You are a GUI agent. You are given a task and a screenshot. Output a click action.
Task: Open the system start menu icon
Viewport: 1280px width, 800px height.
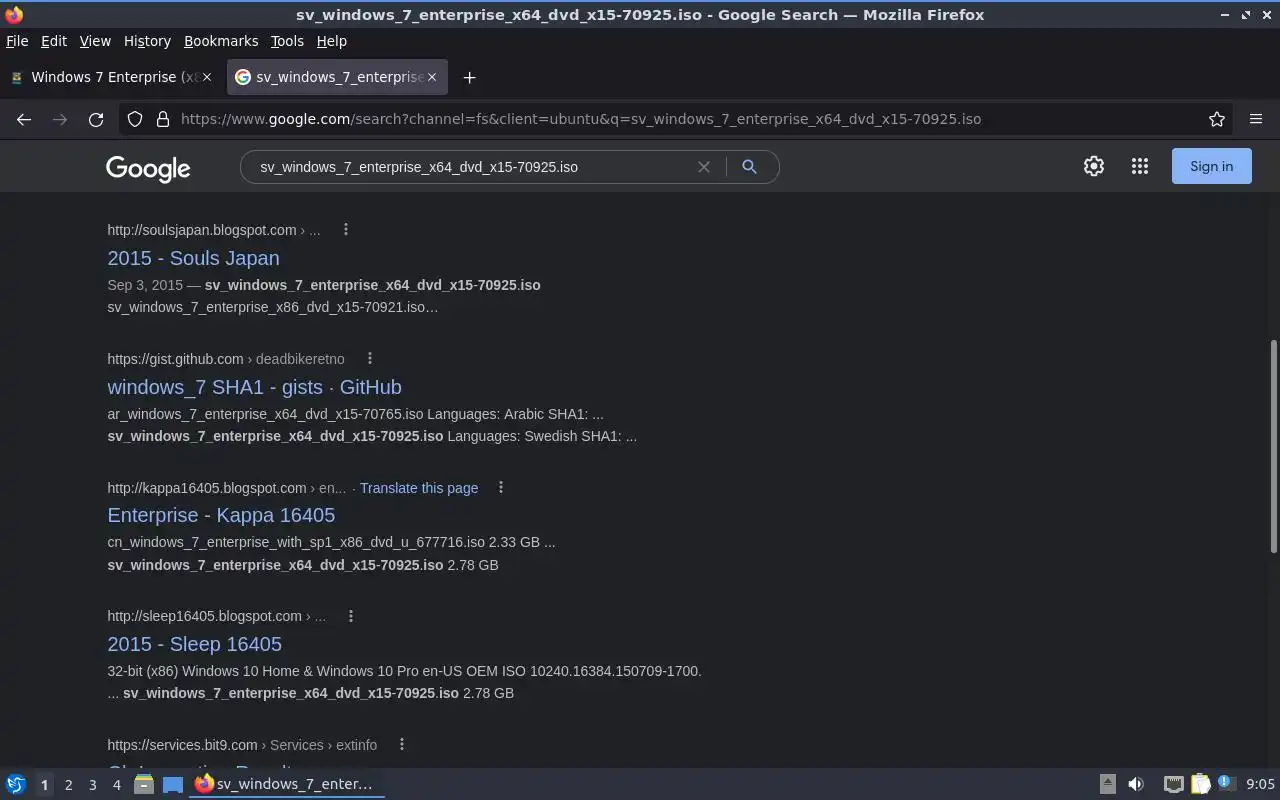click(16, 784)
